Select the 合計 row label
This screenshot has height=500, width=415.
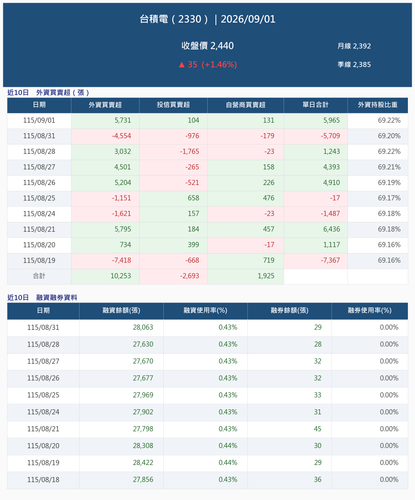click(39, 276)
